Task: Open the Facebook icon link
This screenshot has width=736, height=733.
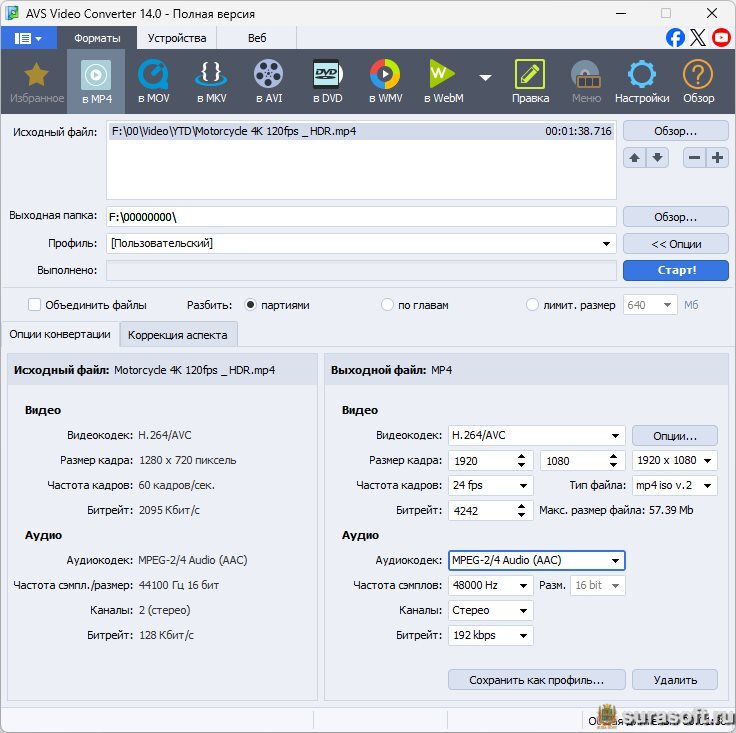Action: [675, 38]
